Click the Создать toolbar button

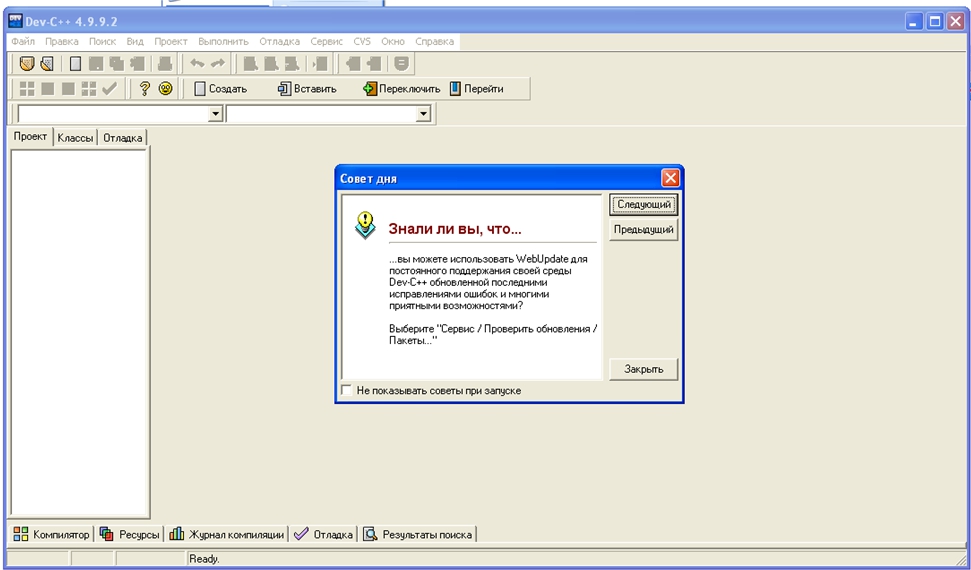click(x=220, y=89)
